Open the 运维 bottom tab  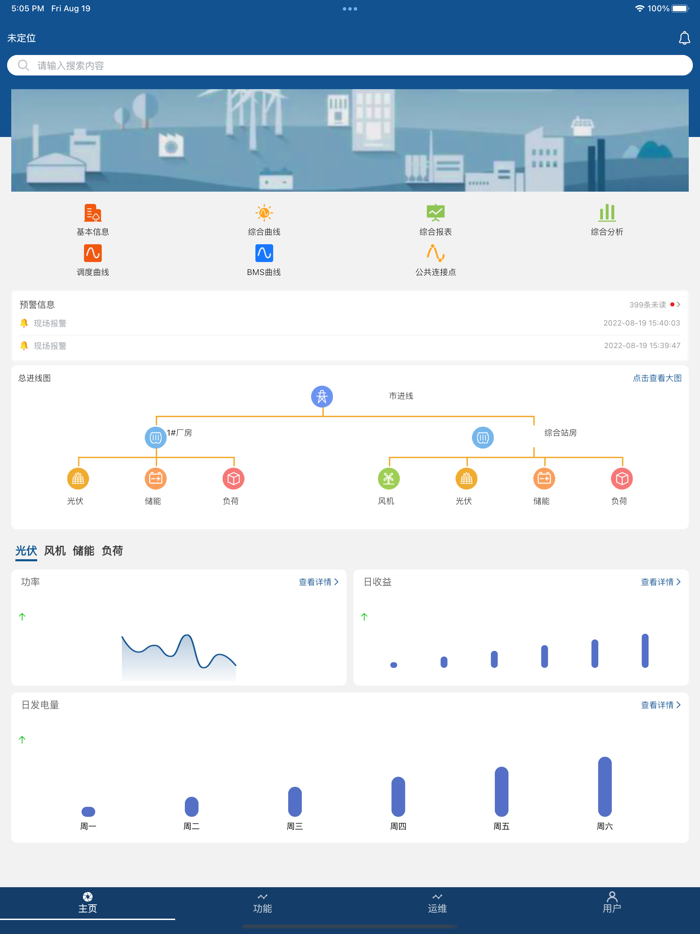[437, 903]
